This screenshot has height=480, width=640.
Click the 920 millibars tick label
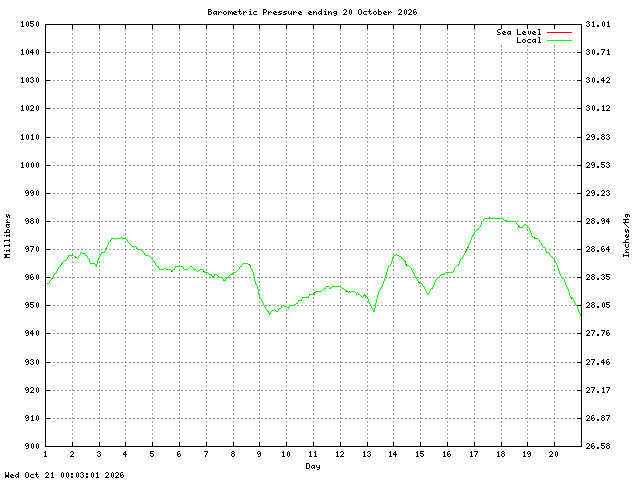click(x=32, y=390)
